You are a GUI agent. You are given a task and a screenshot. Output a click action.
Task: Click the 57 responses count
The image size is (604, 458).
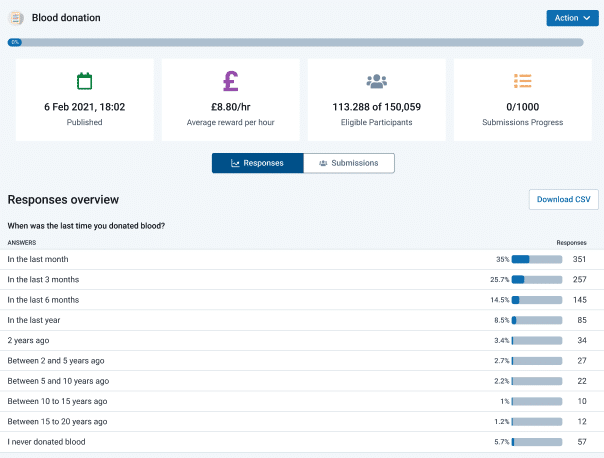[x=582, y=442]
